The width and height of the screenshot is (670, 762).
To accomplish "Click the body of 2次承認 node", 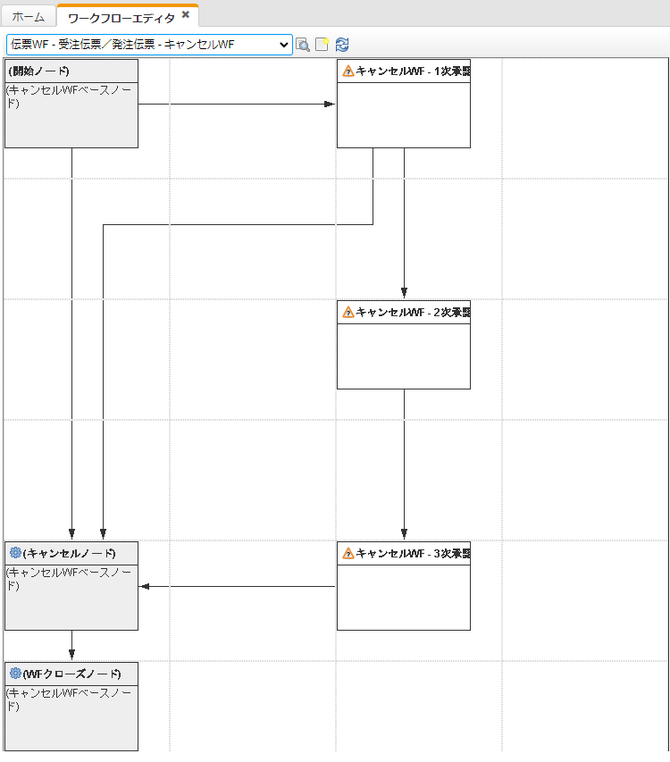I will (404, 356).
